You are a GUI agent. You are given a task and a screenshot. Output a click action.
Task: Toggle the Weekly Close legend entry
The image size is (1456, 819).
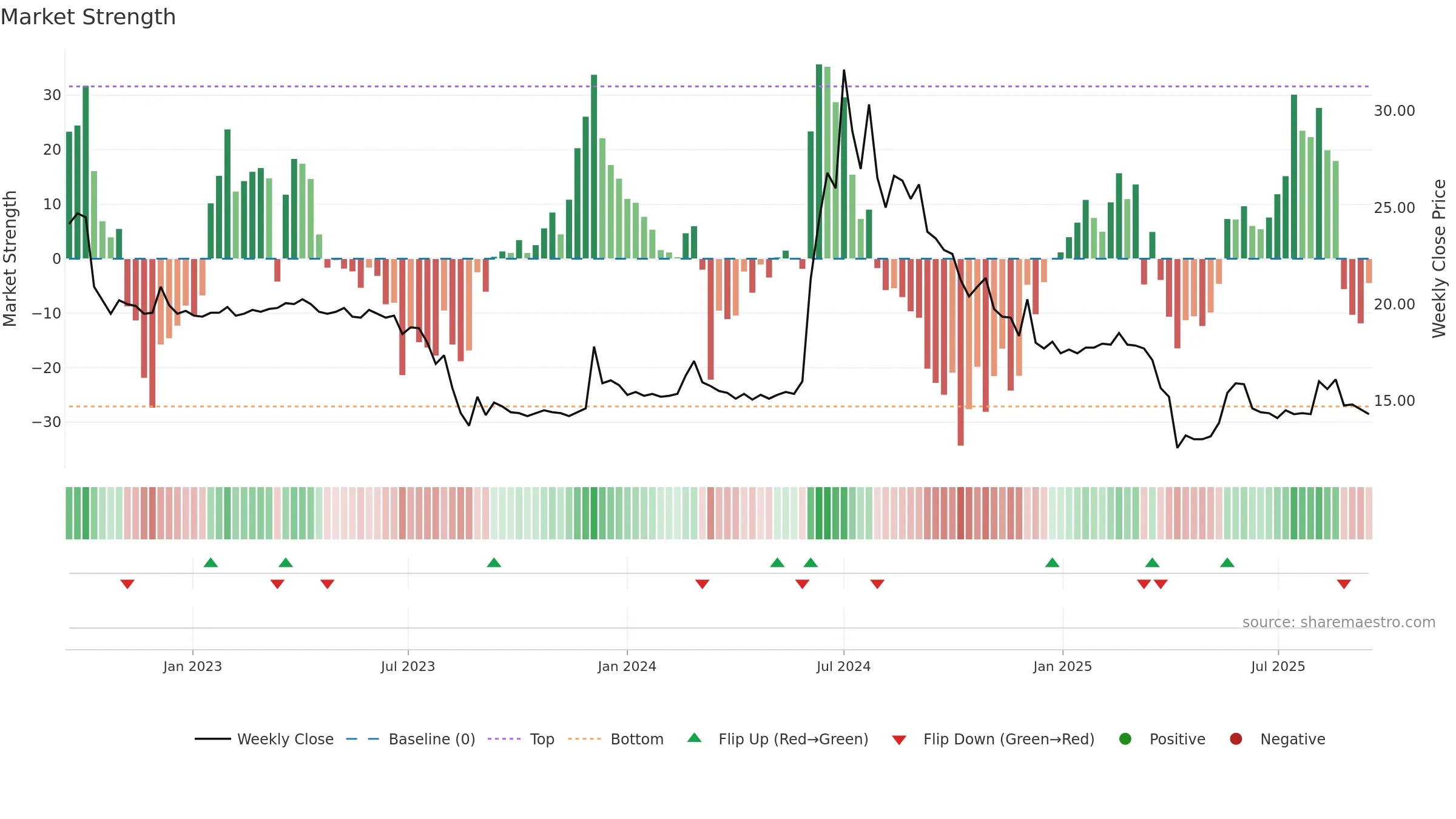tap(264, 739)
